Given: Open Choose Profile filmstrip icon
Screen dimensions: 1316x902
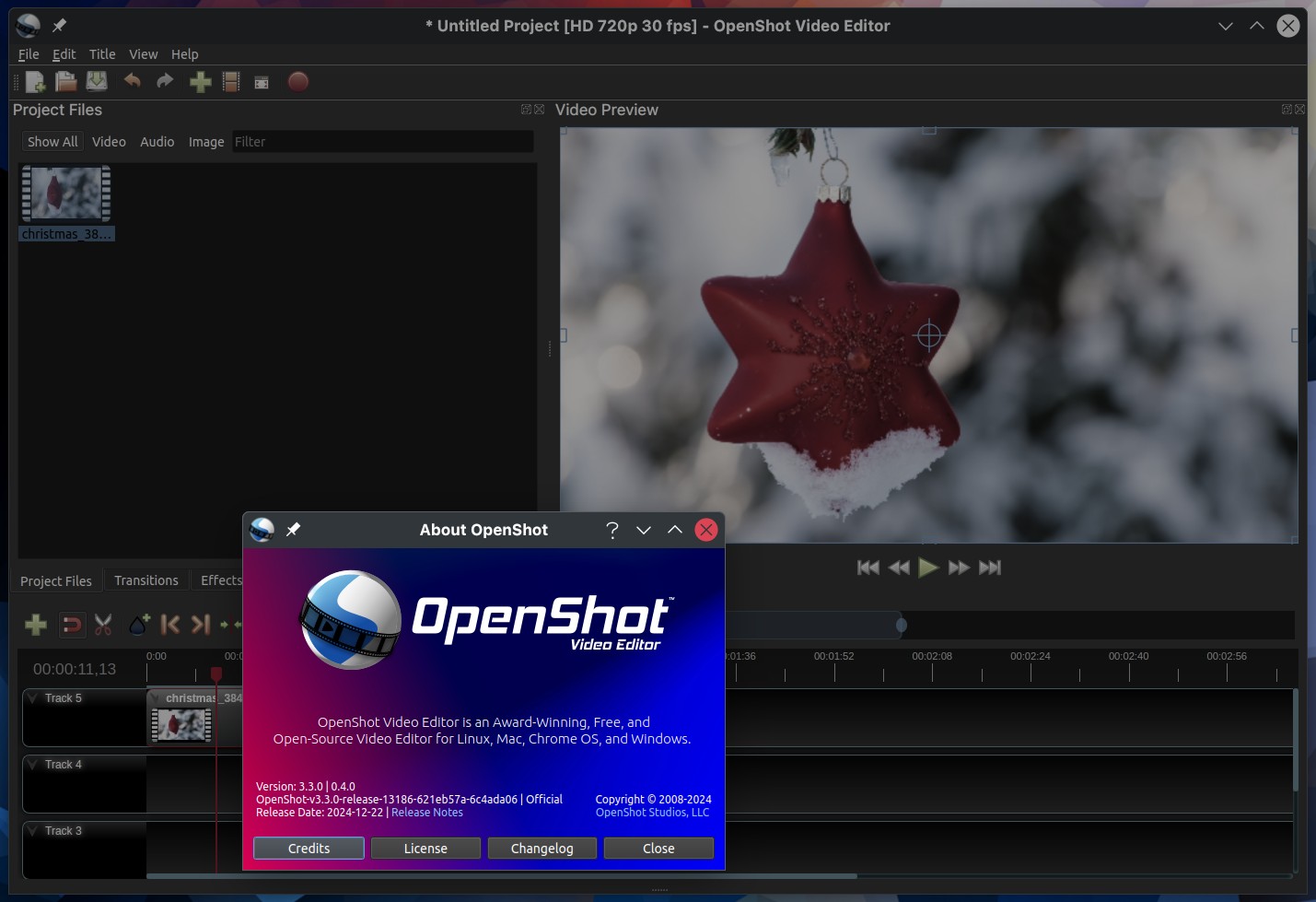Looking at the screenshot, I should (x=231, y=82).
